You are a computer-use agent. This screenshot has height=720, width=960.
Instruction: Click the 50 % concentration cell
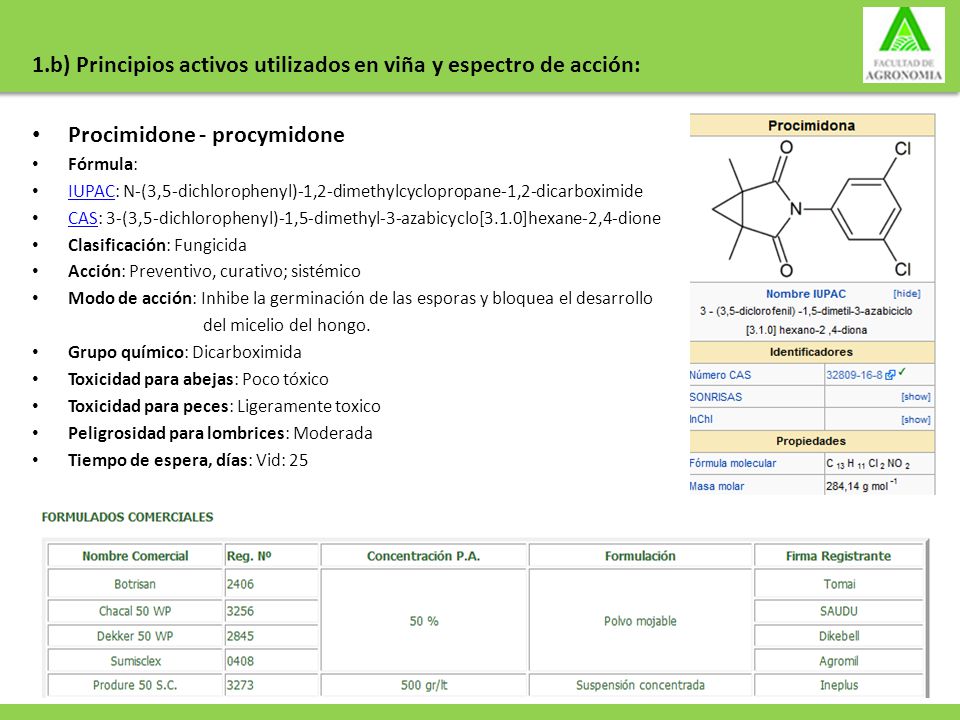(424, 621)
